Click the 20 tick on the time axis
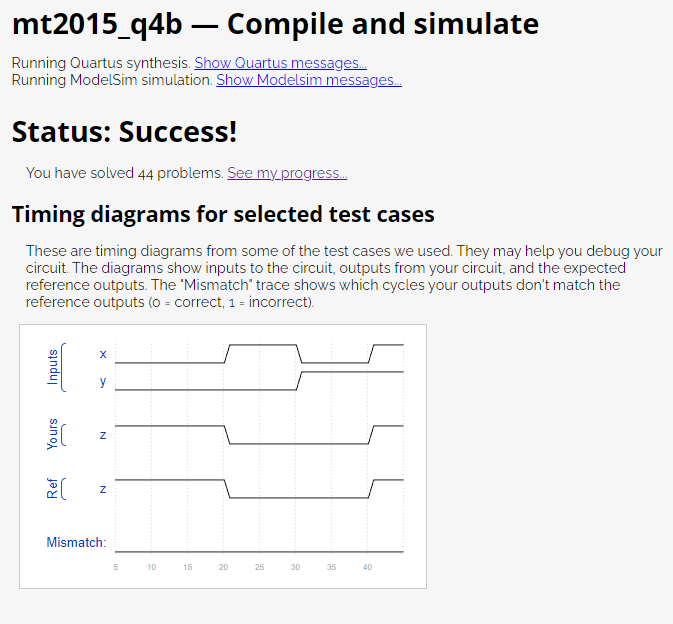The image size is (673, 624). point(223,567)
